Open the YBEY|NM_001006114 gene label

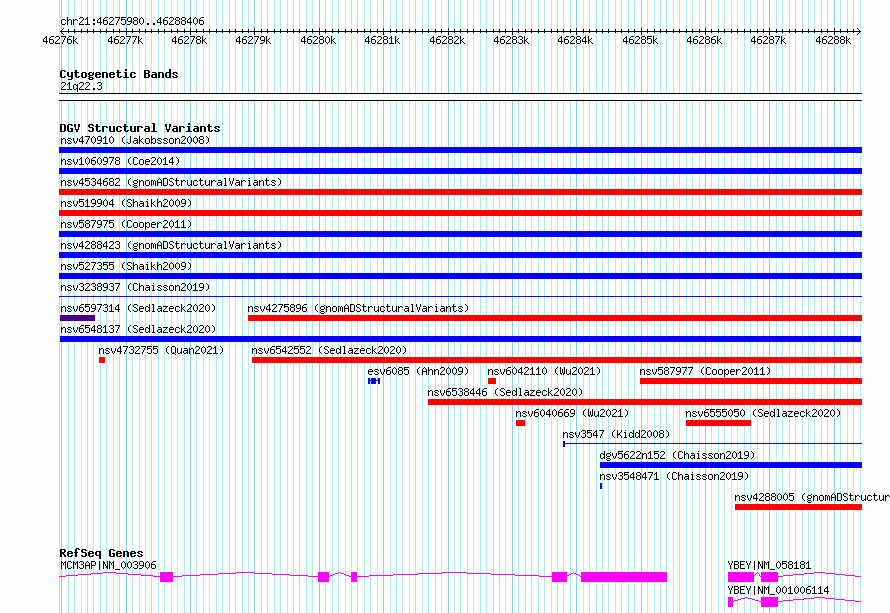tap(779, 590)
